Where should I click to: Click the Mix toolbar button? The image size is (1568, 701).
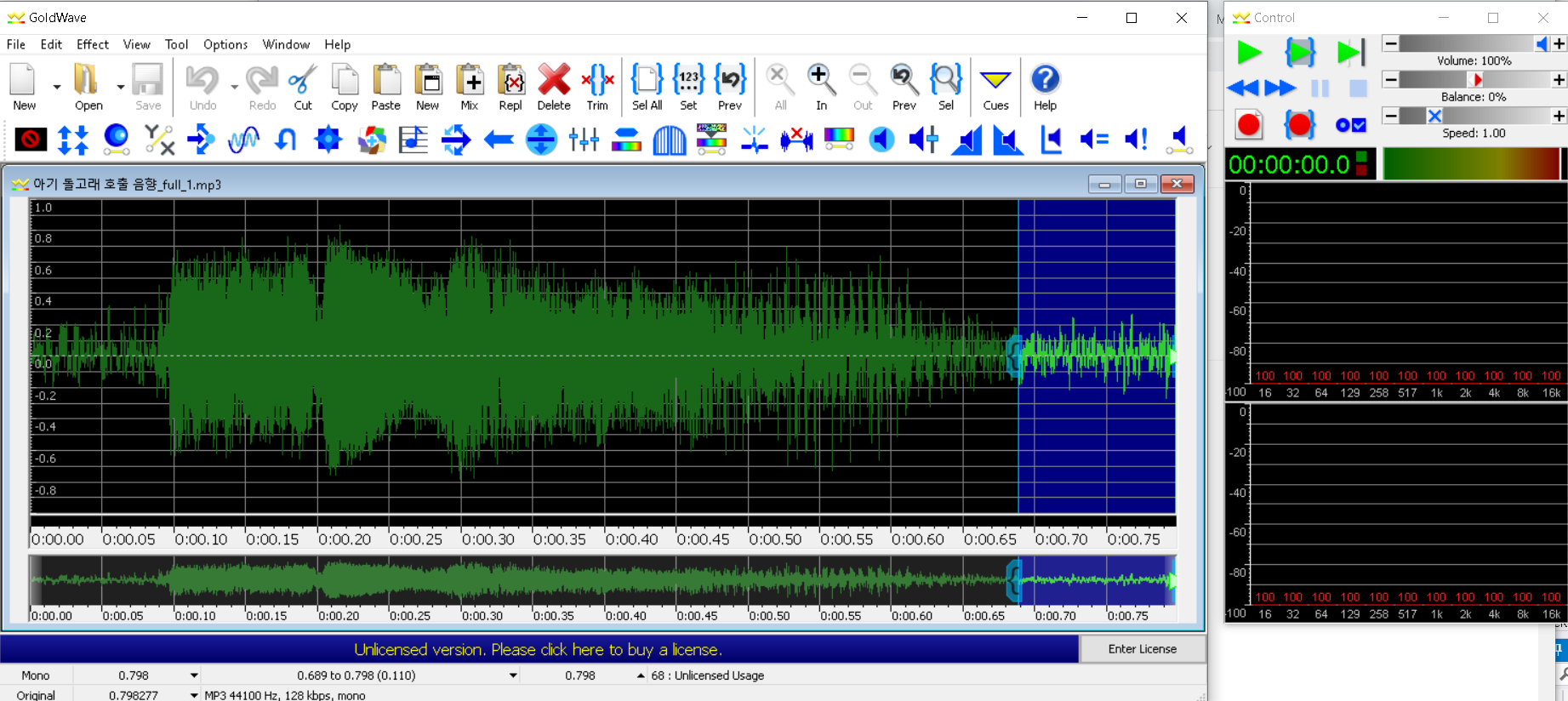coord(470,87)
